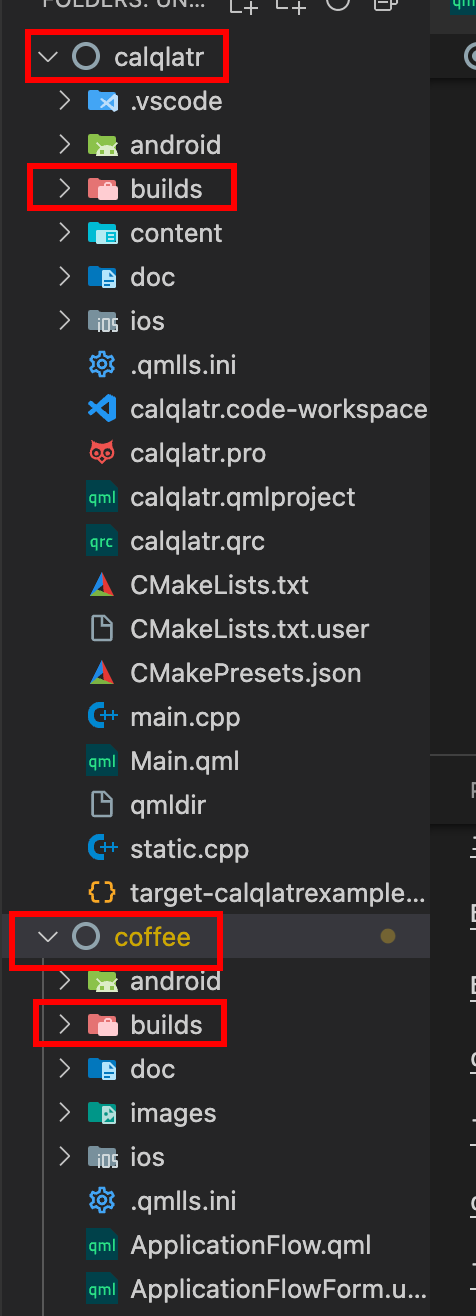Click the new folder icon in explorer header
Viewport: 476px width, 1316px height.
(x=291, y=5)
